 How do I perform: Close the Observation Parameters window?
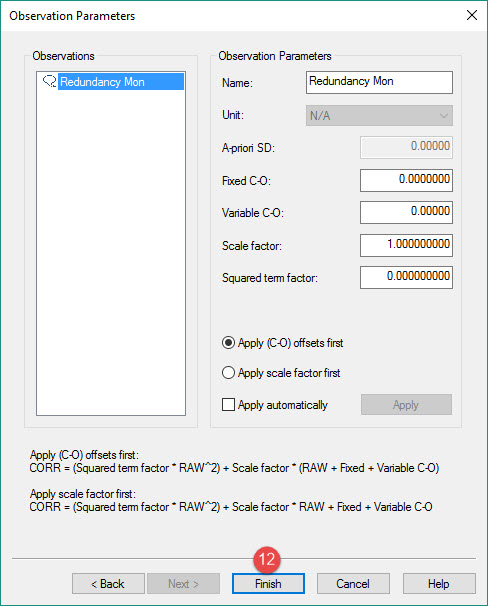pyautogui.click(x=472, y=15)
